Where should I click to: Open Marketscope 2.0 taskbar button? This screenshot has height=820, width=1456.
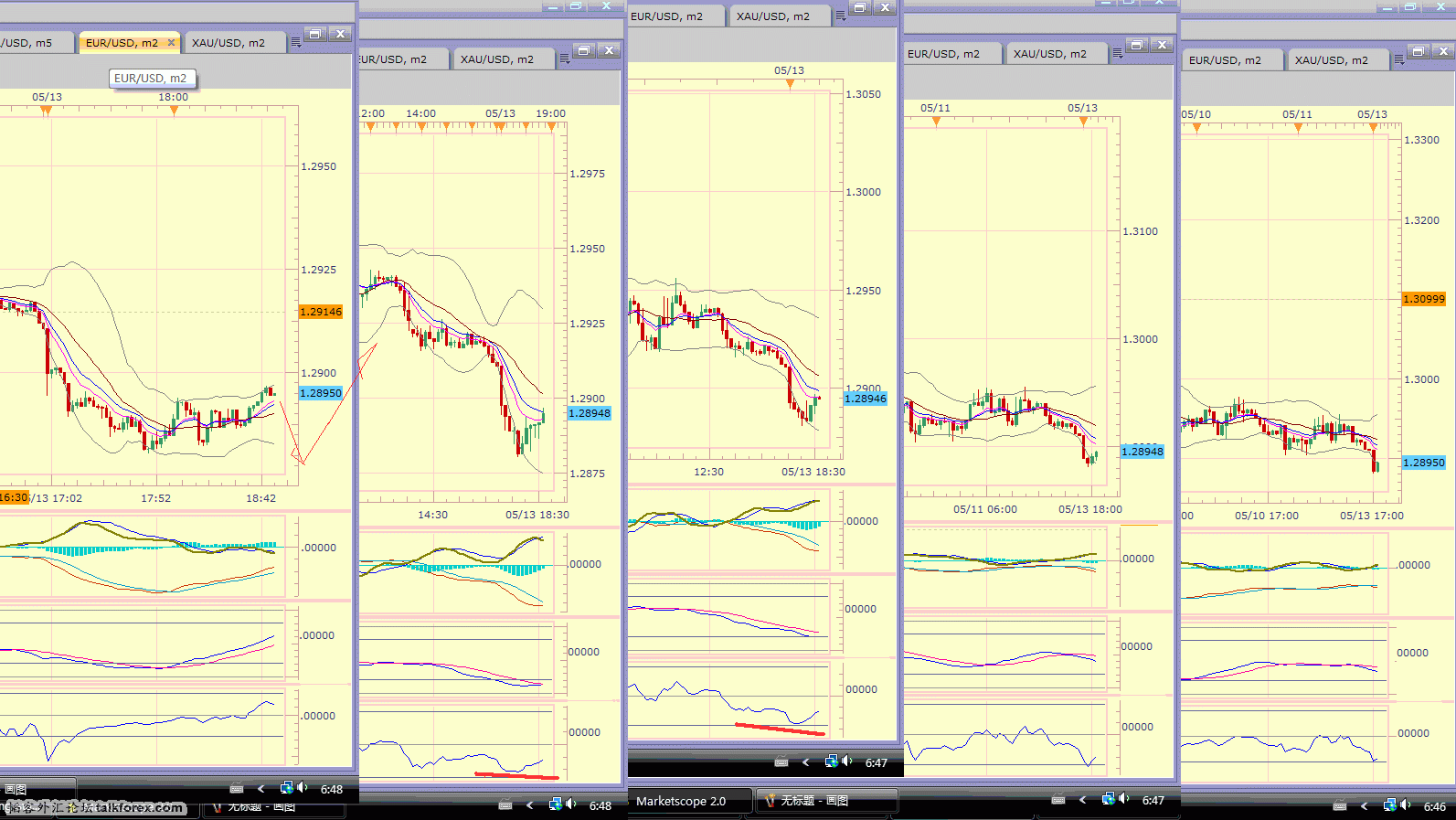click(x=690, y=801)
